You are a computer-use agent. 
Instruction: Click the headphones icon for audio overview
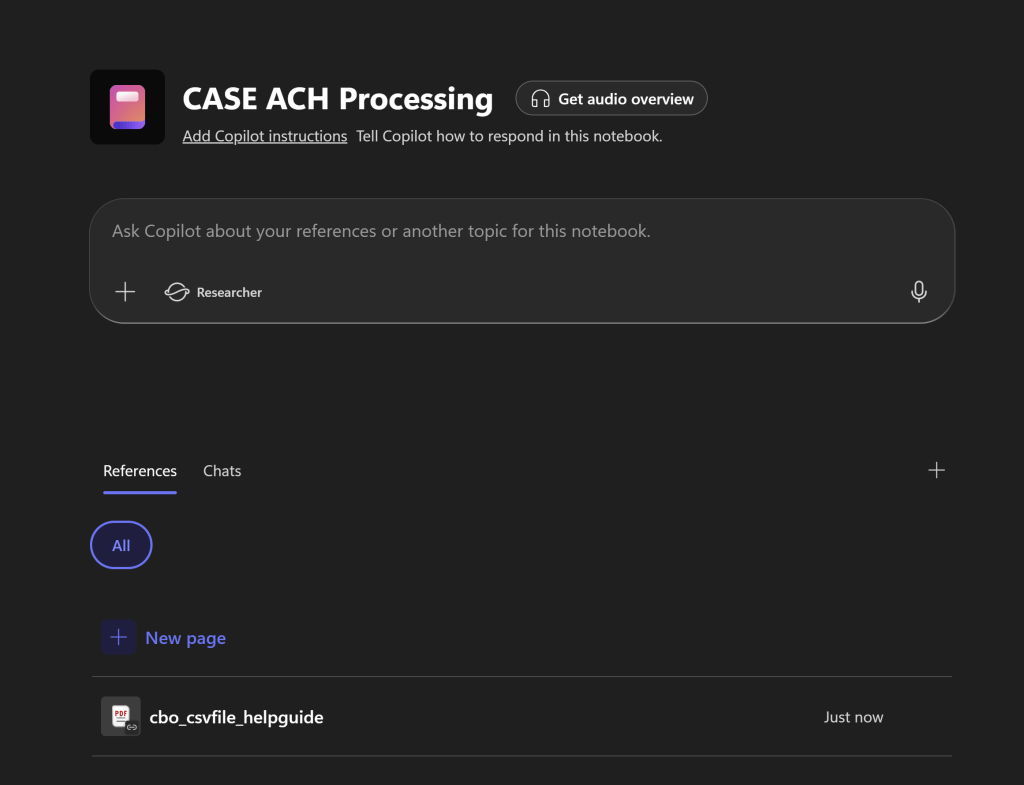click(x=541, y=99)
